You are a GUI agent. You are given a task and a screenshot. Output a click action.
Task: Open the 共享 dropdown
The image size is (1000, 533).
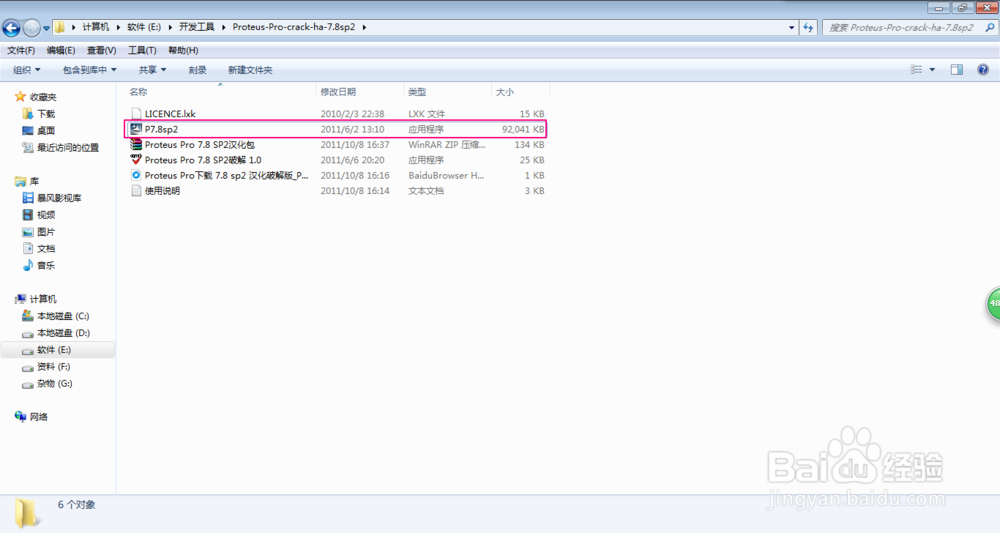tap(152, 70)
